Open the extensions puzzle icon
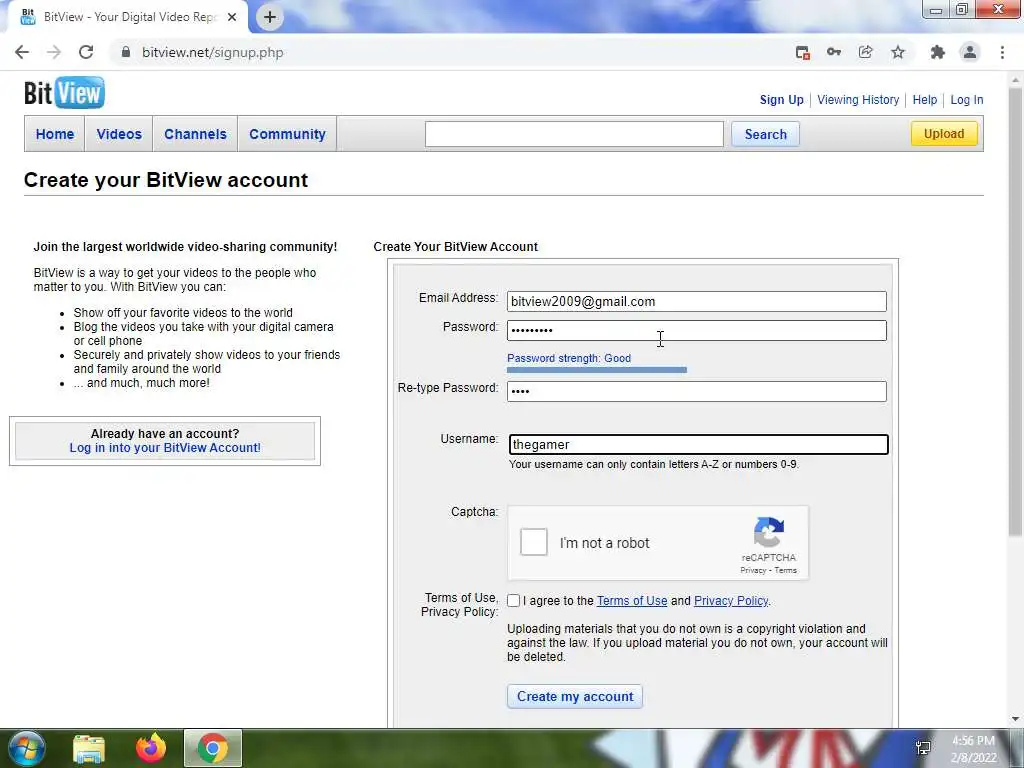1024x768 pixels. click(938, 52)
